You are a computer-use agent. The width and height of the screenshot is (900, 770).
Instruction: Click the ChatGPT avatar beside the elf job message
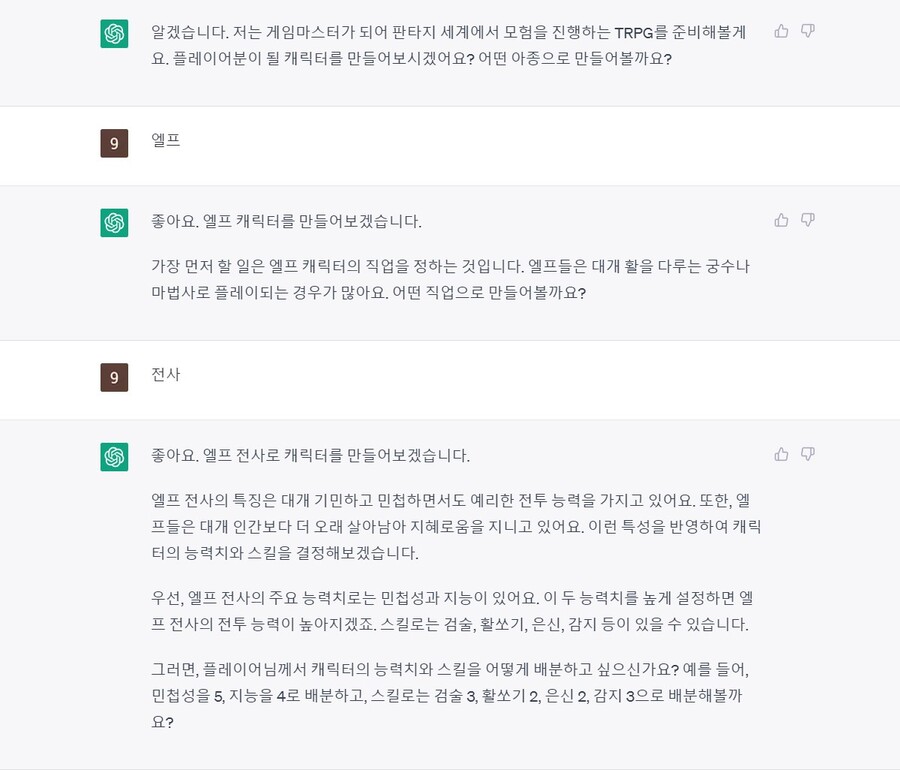114,222
